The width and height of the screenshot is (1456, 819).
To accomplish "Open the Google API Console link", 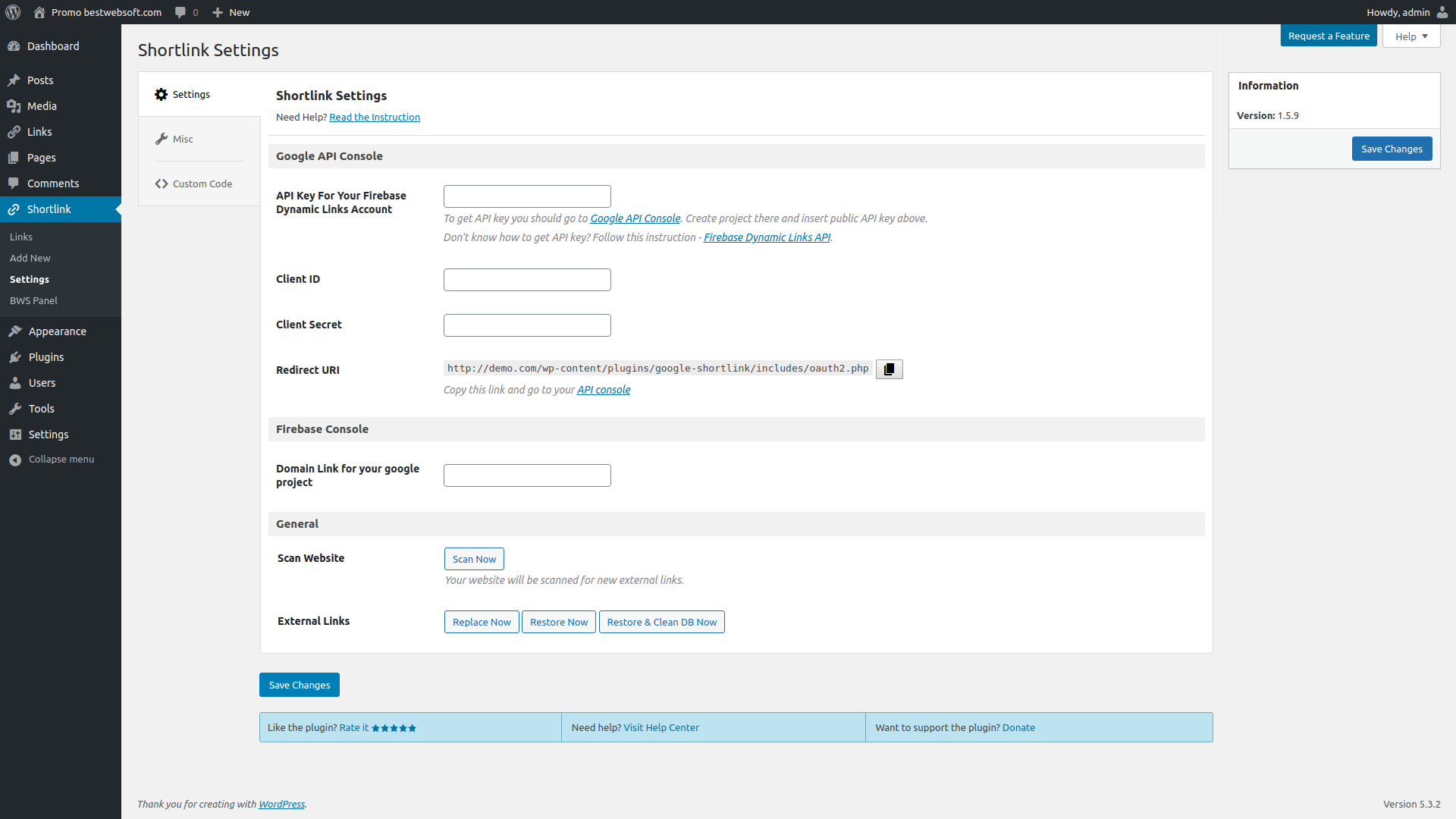I will point(635,218).
